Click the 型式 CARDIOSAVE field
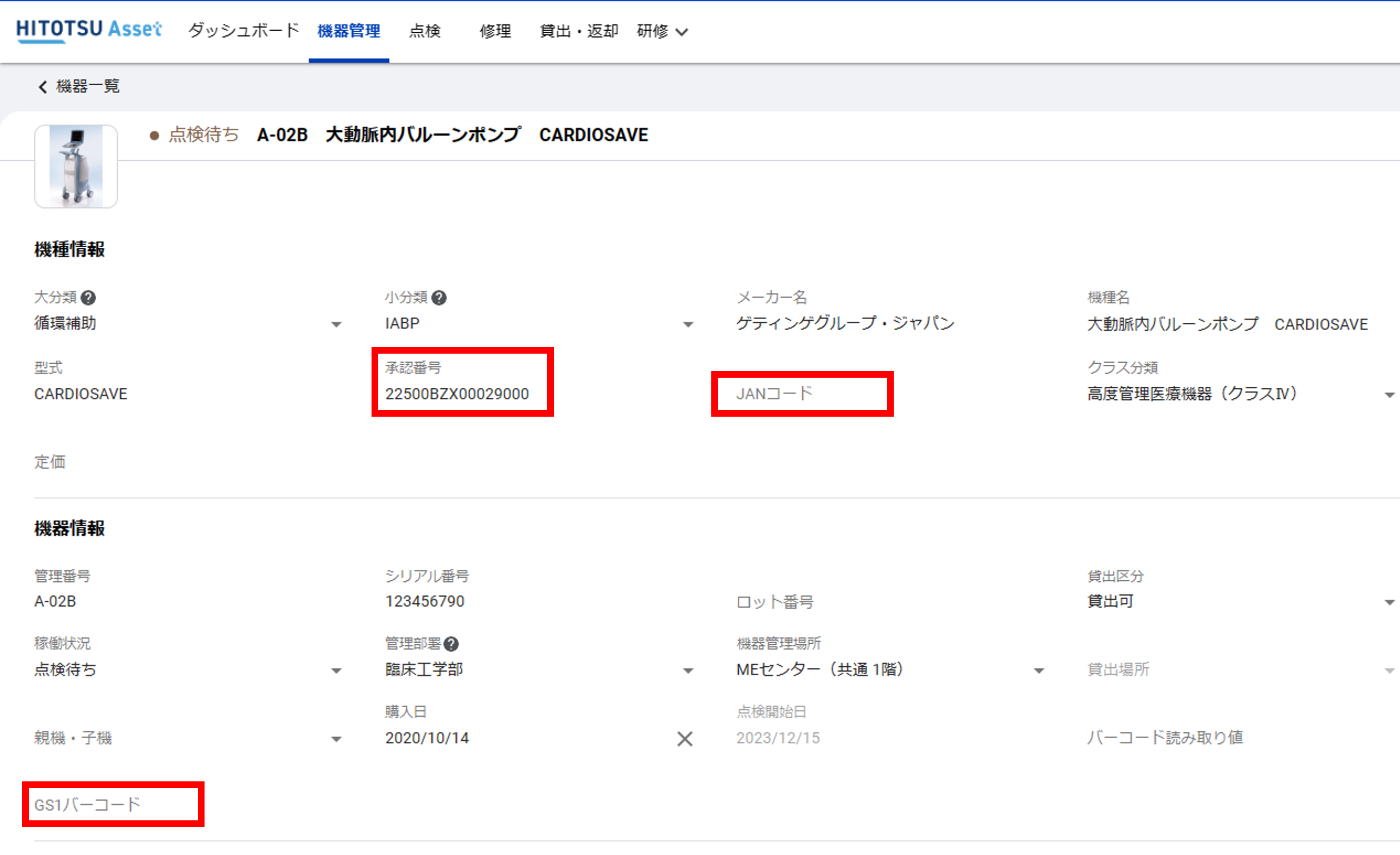 189,394
